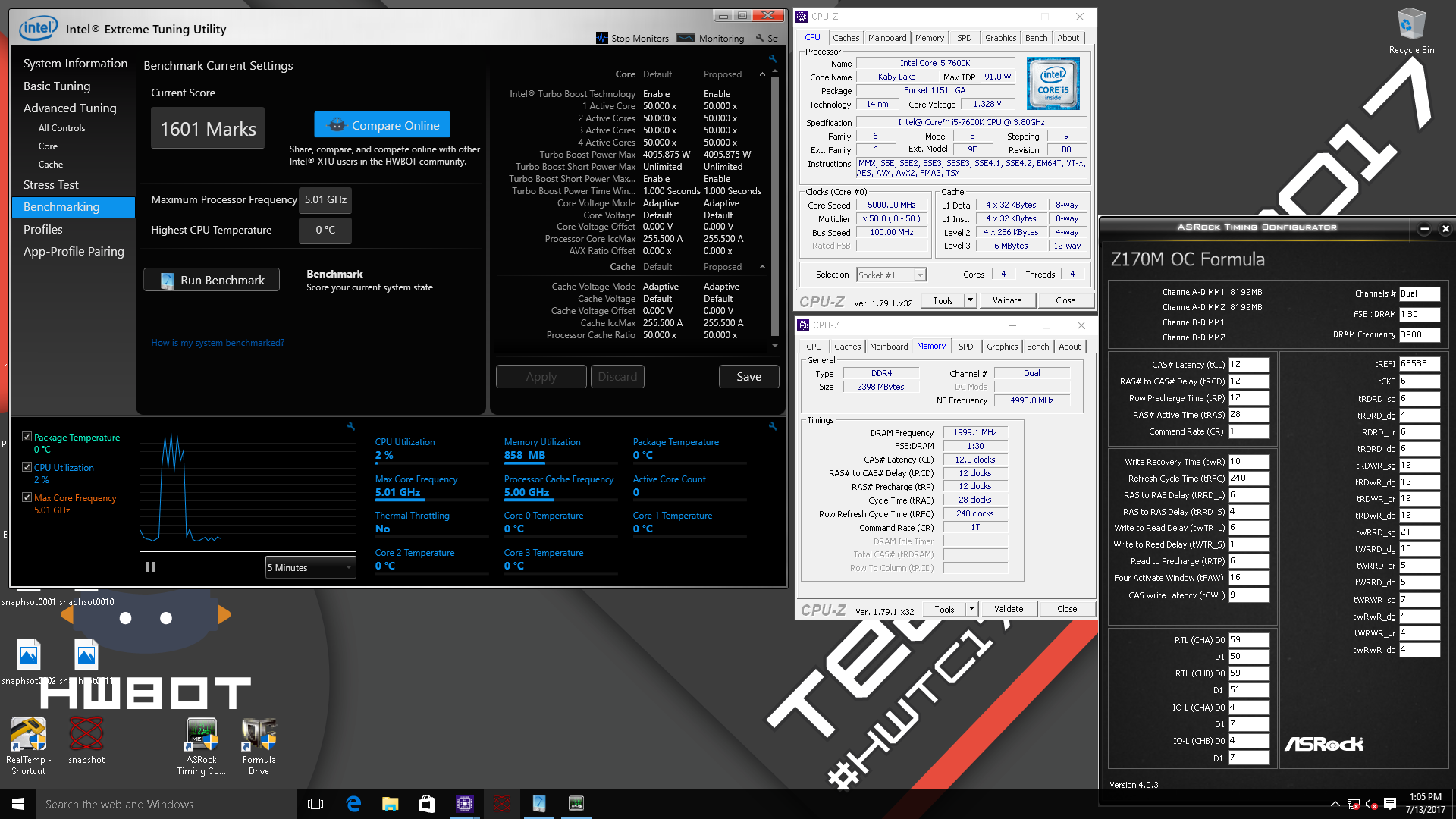
Task: Click the taskbar clock and date
Action: click(x=1425, y=804)
